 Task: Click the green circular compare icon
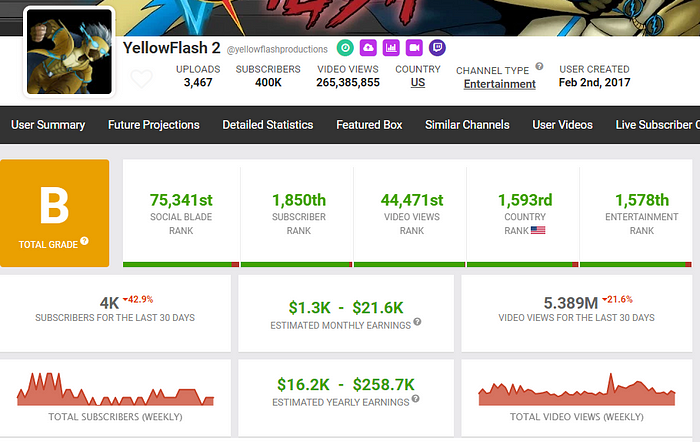[x=345, y=47]
